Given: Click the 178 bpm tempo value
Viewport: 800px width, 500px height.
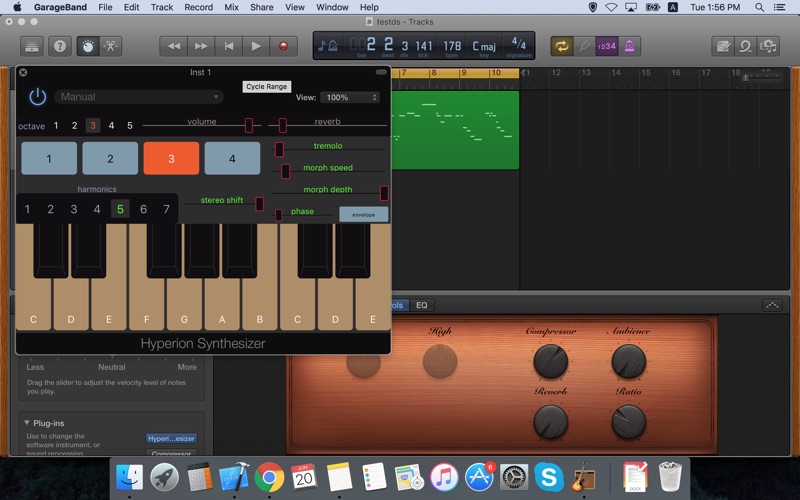Looking at the screenshot, I should point(452,46).
